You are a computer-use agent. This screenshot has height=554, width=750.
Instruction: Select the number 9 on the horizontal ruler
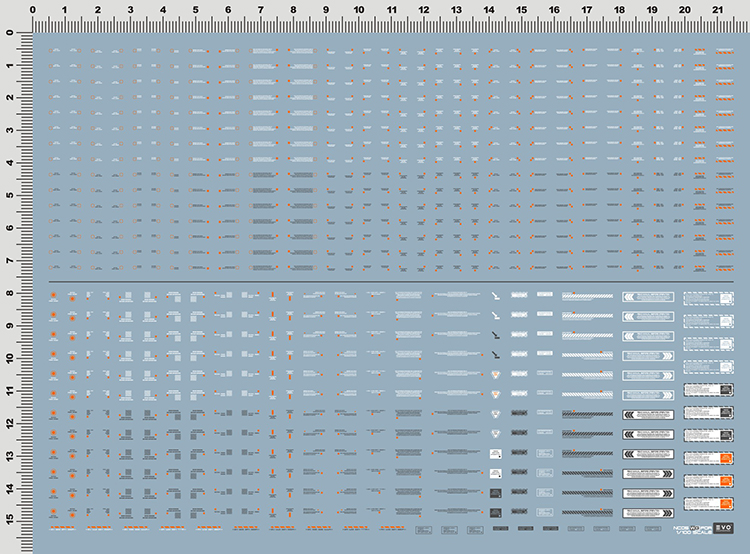[326, 10]
